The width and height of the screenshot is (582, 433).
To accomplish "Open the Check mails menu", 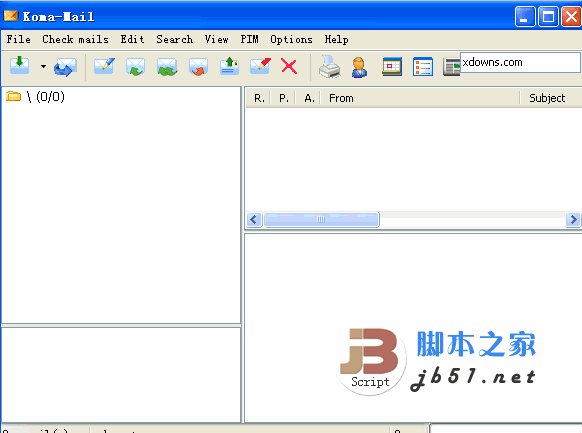I will [x=75, y=39].
